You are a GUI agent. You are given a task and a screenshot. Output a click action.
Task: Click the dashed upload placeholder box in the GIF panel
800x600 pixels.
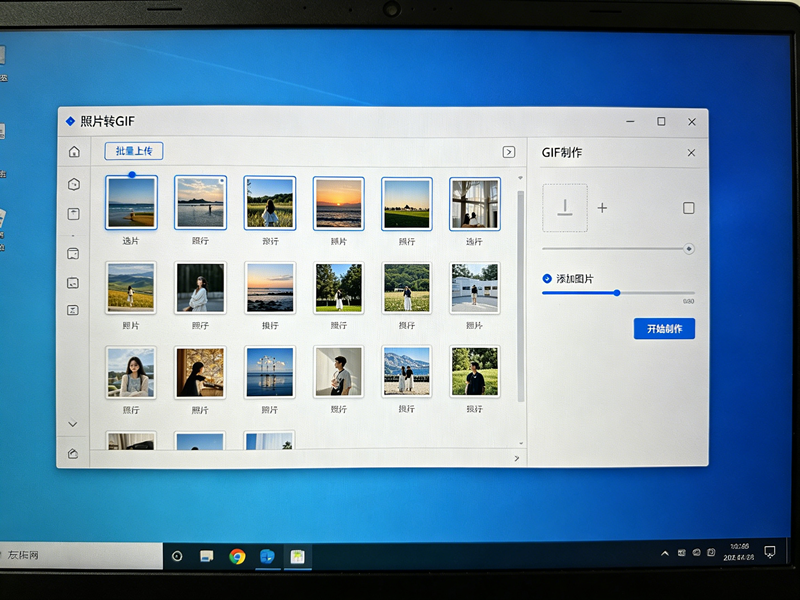(x=565, y=208)
